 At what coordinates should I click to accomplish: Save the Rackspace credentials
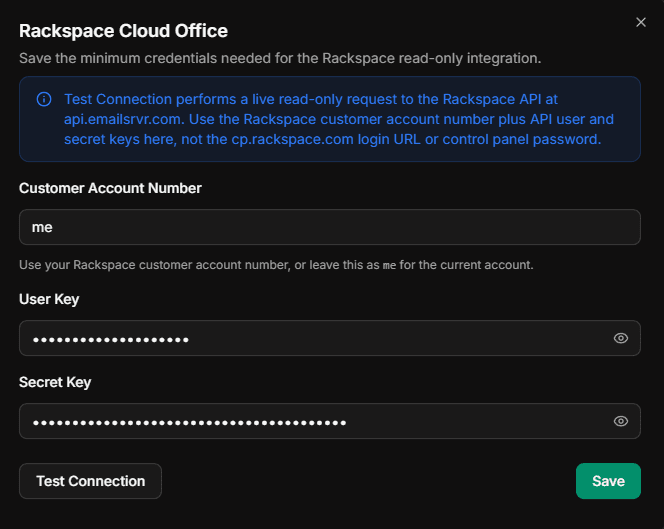tap(608, 481)
